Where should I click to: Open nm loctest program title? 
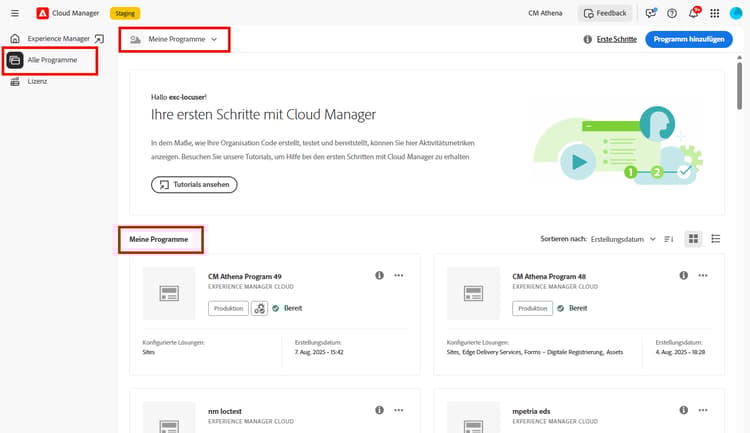[x=225, y=411]
